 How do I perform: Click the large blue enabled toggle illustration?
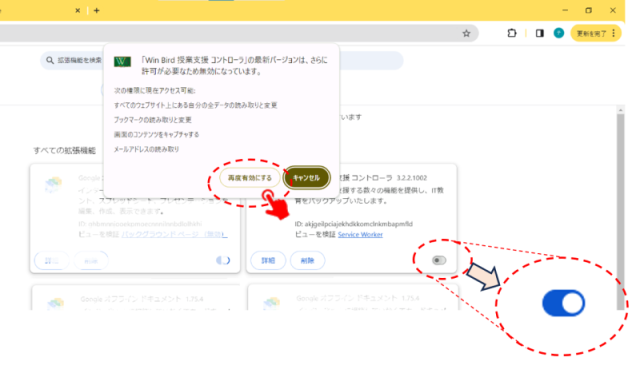pos(563,303)
